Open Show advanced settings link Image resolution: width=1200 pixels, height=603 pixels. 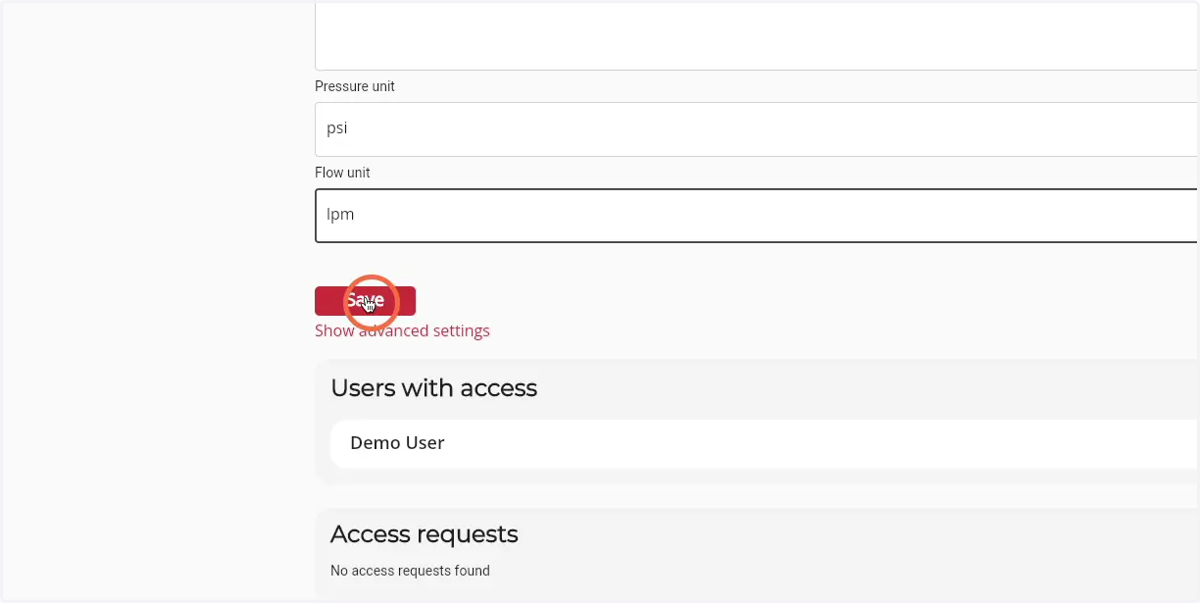tap(402, 331)
